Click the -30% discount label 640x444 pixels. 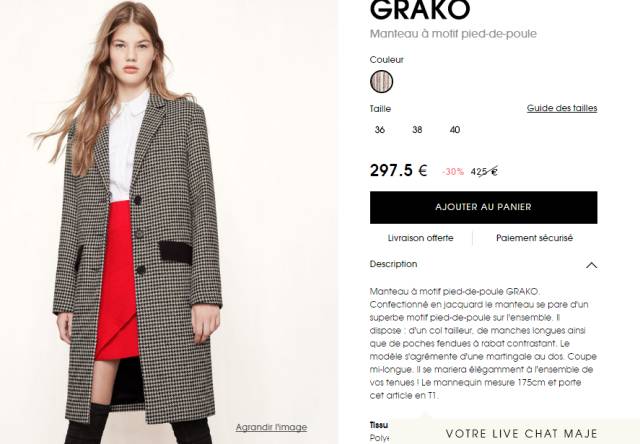click(x=453, y=172)
